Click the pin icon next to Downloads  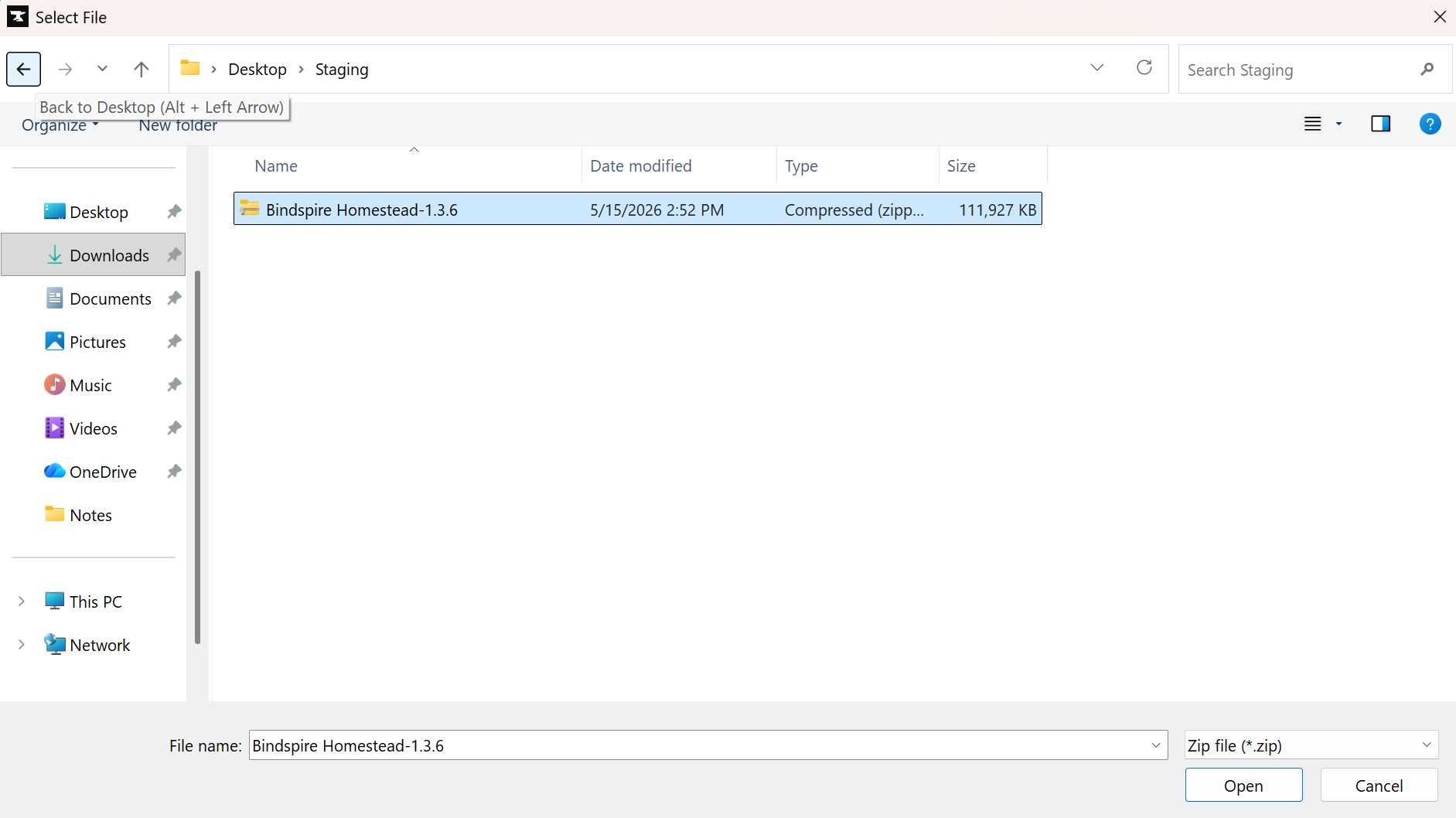[x=174, y=255]
